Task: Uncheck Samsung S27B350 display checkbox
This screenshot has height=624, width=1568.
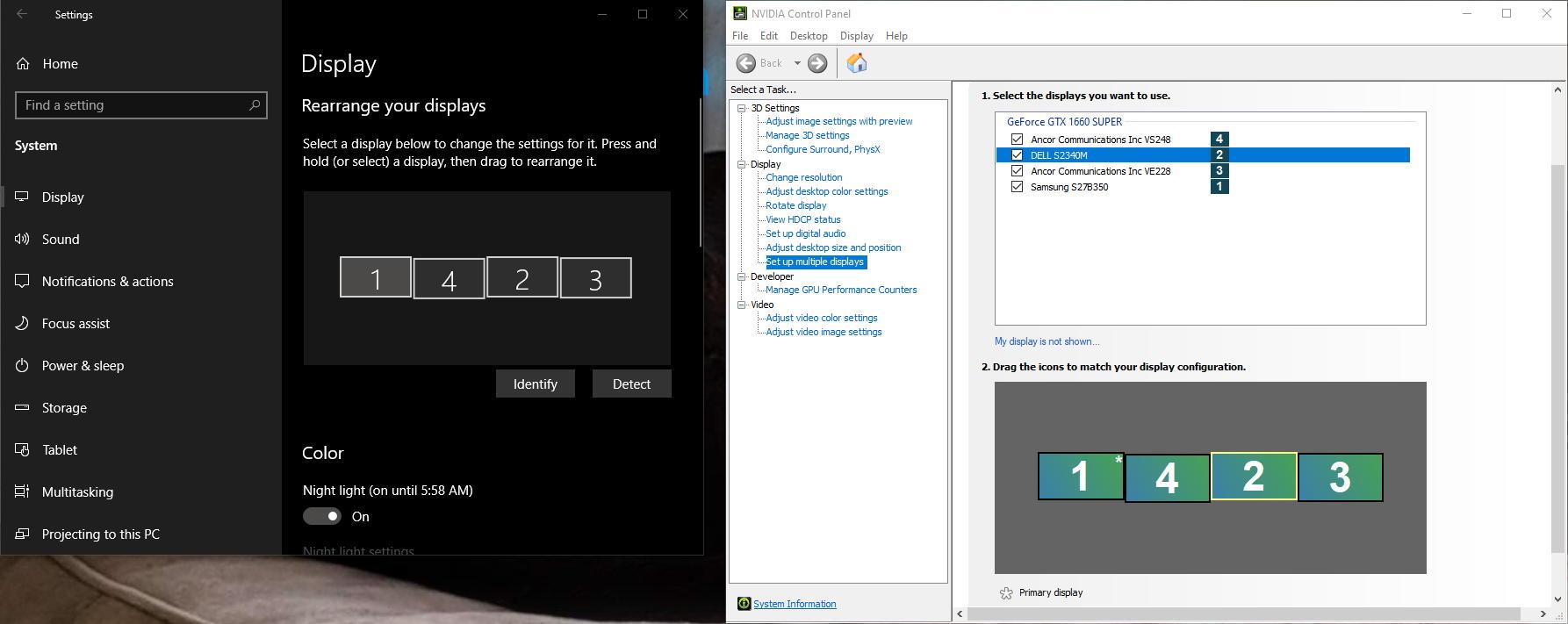Action: tap(1017, 186)
